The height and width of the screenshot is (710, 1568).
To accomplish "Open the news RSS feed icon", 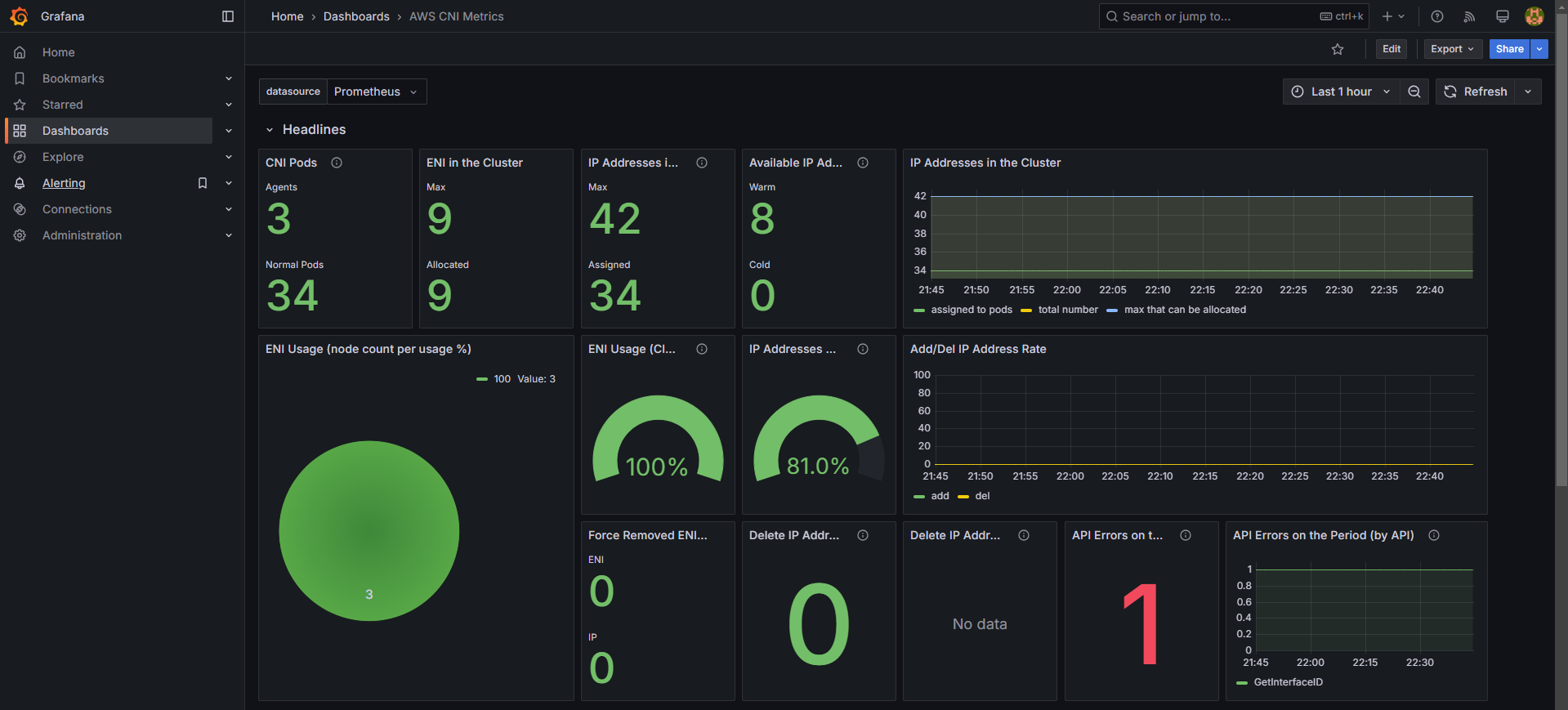I will pyautogui.click(x=1469, y=16).
